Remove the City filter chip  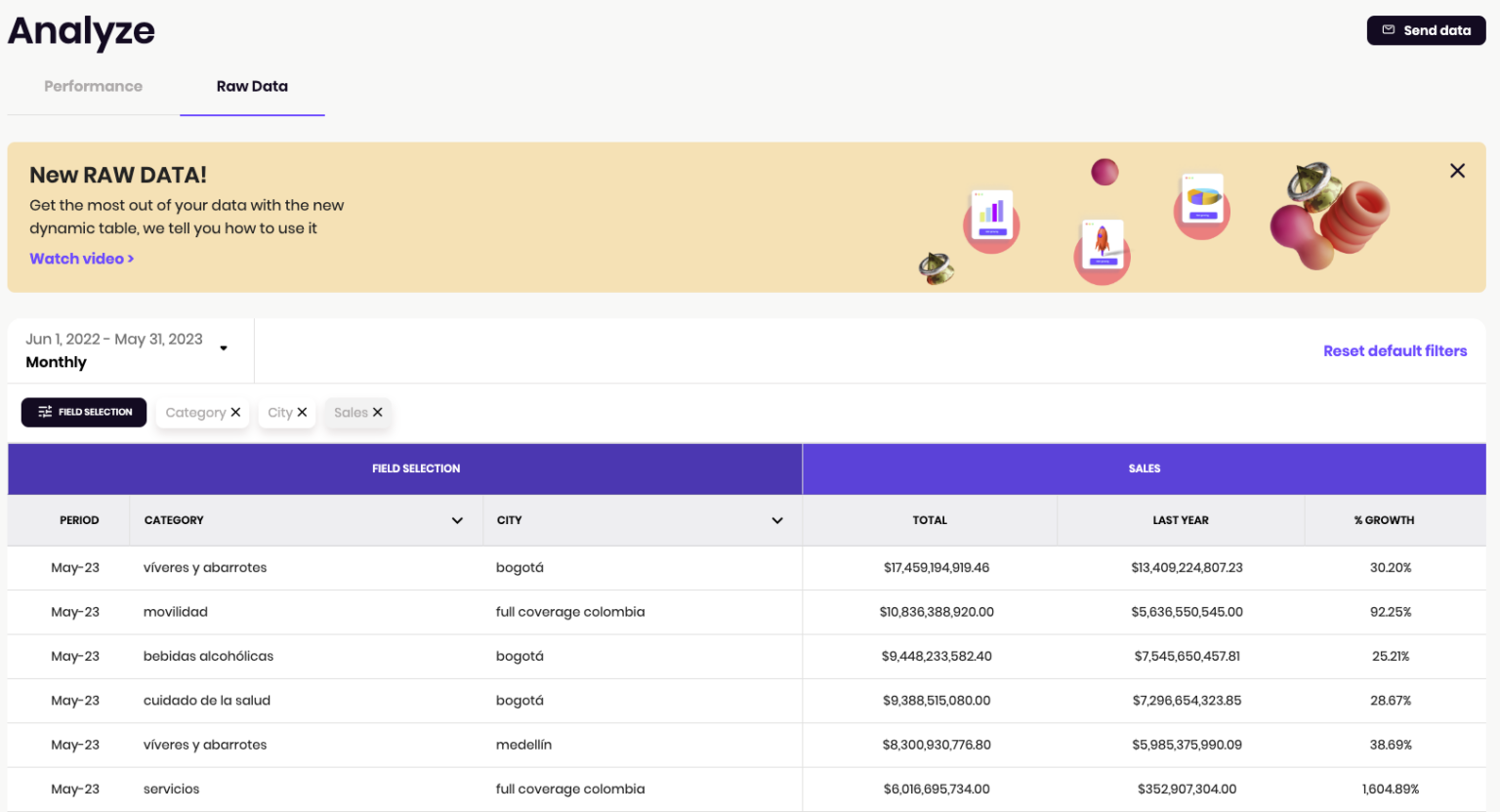(303, 412)
